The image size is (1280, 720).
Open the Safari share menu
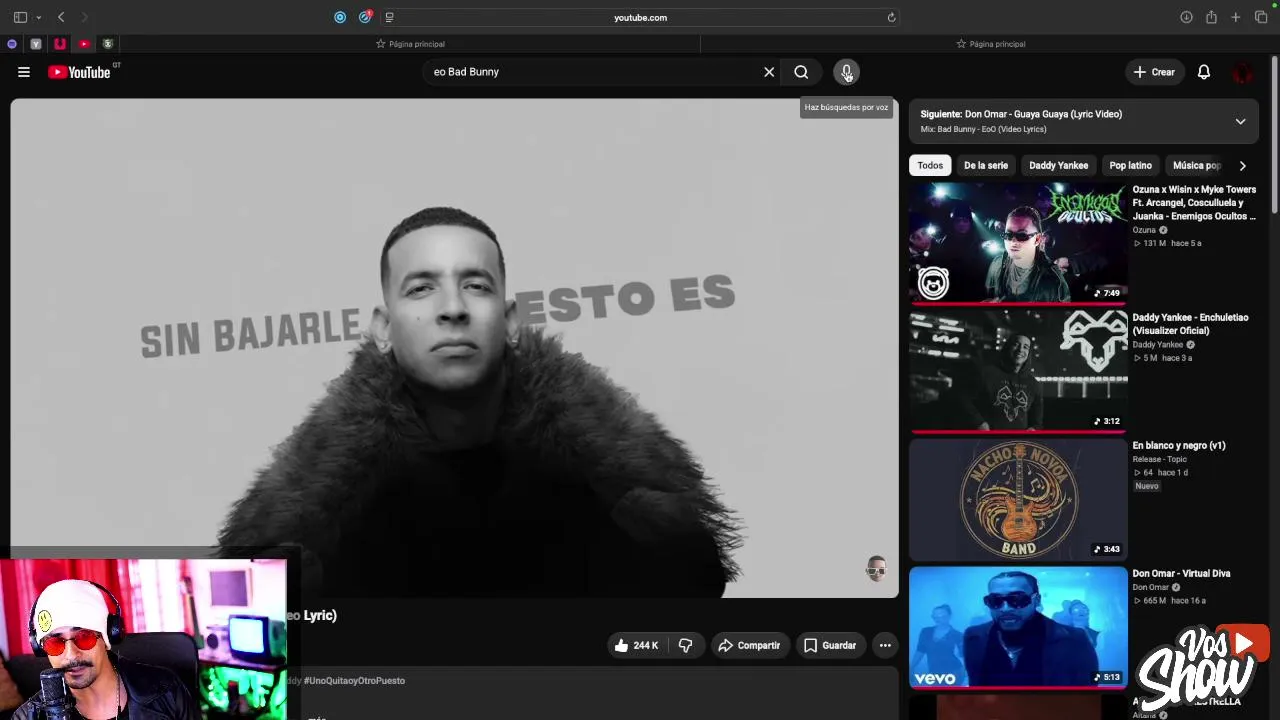[1211, 17]
